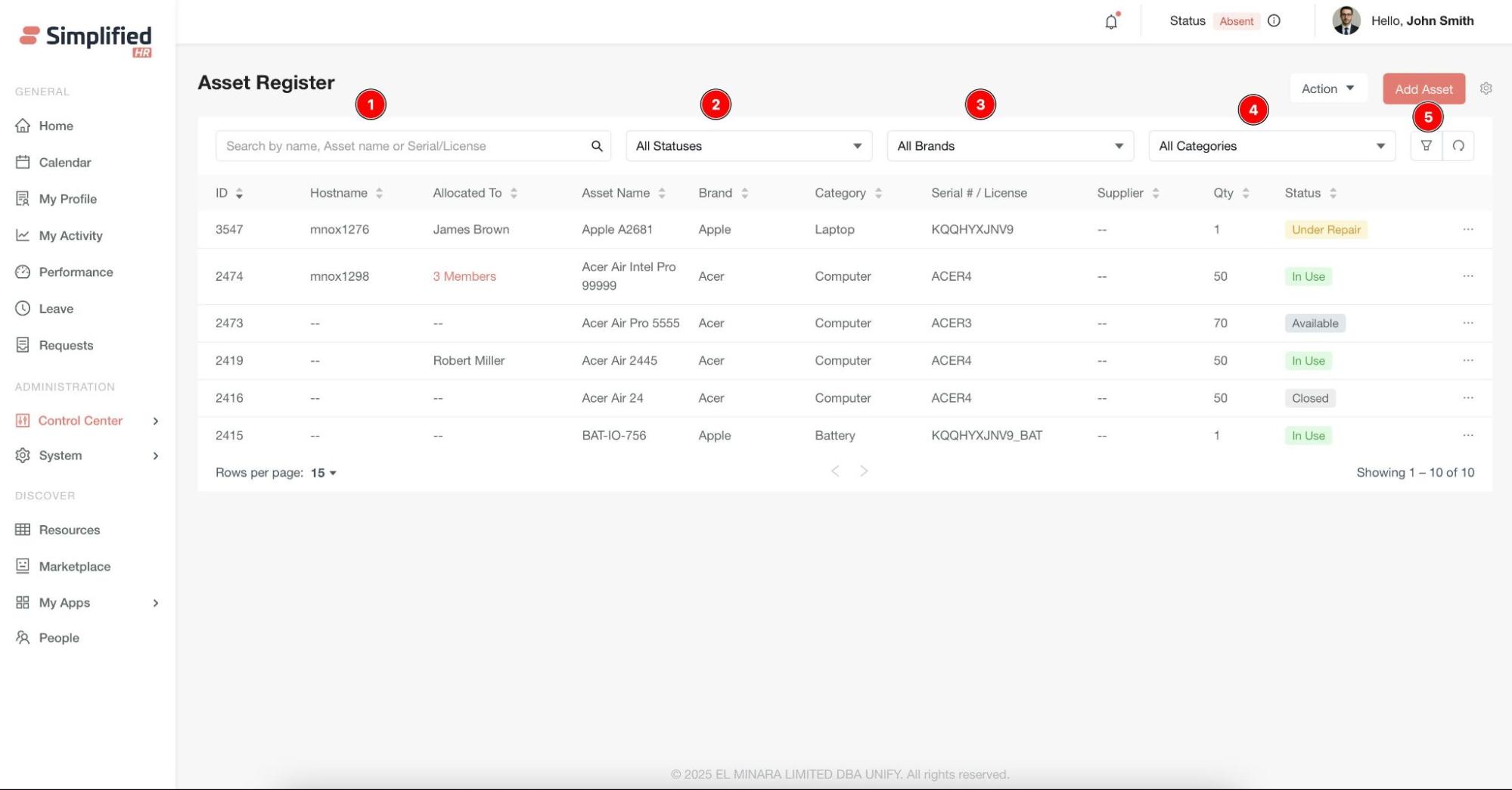Viewport: 1512px width, 790px height.
Task: Open row options for asset 3547
Action: click(1467, 229)
